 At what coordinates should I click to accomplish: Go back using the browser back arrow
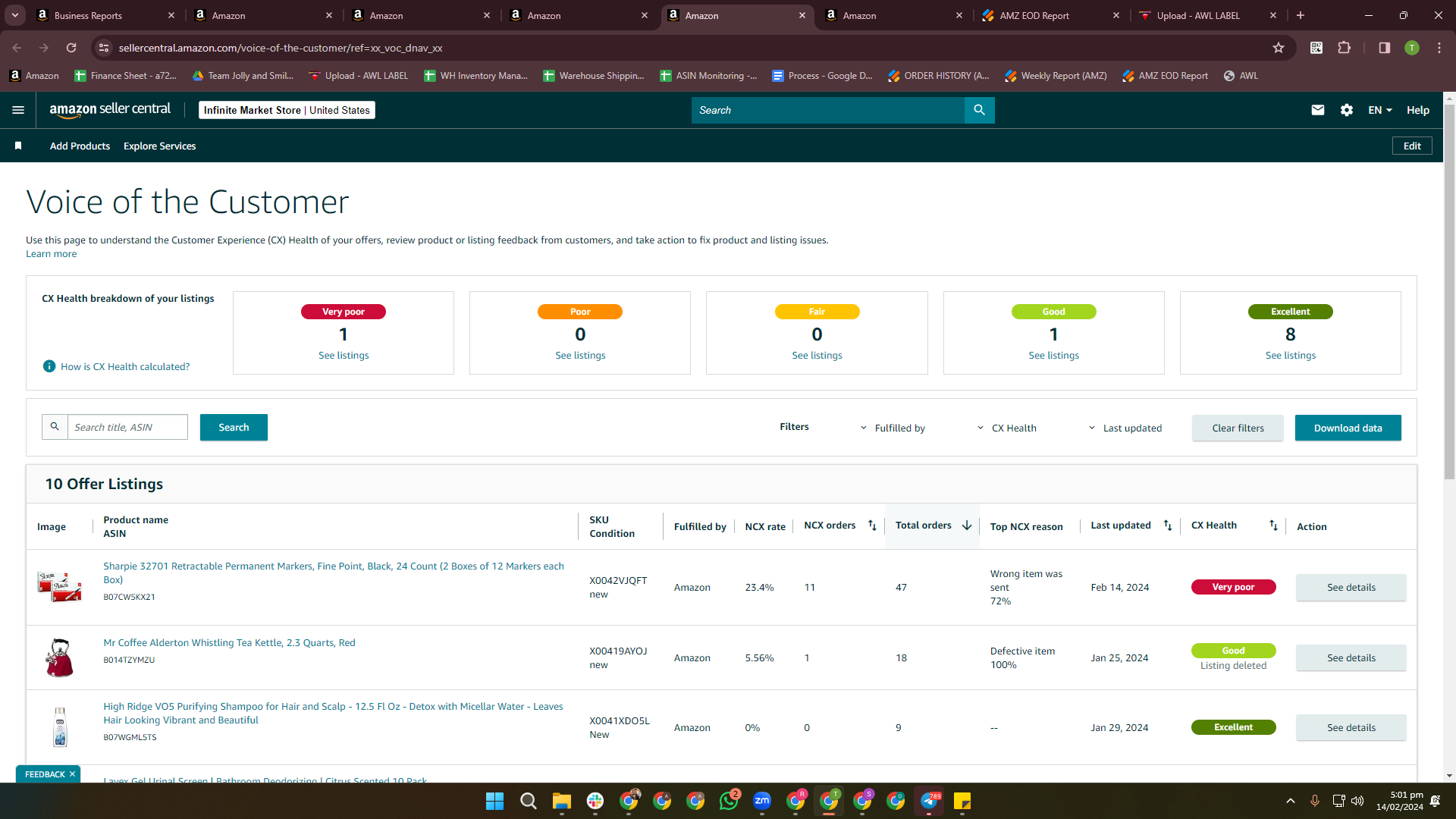[x=17, y=48]
